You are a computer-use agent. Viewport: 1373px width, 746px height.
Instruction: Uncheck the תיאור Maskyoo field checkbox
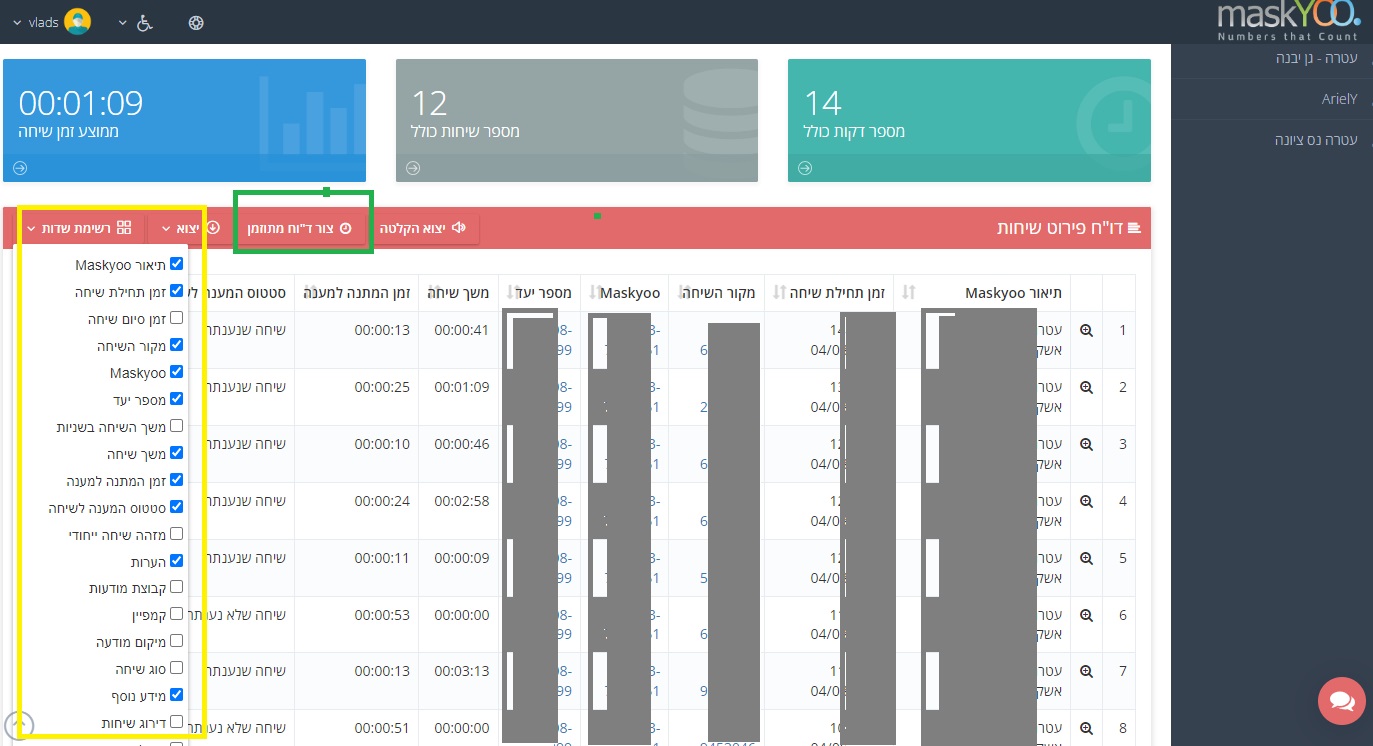[177, 264]
